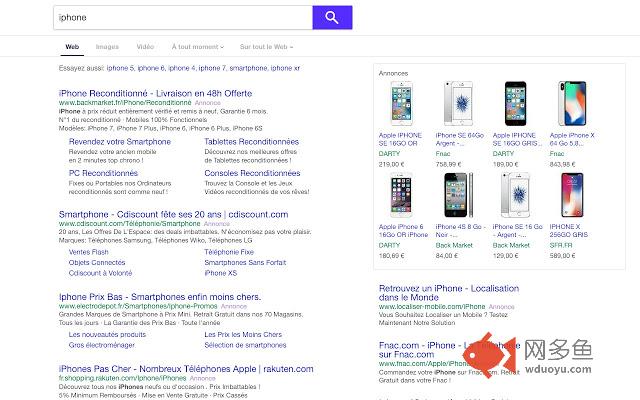640x400 pixels.
Task: Try the iphone 4 suggestion
Action: (182, 68)
